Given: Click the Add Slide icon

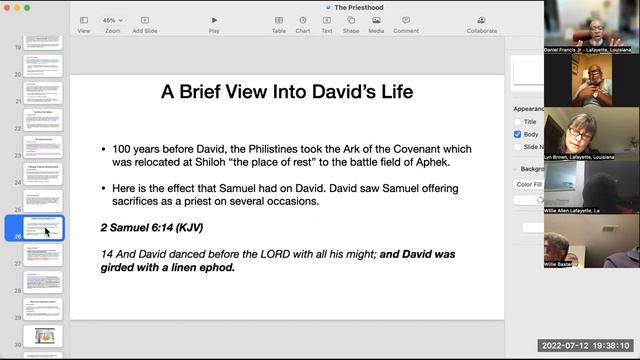Looking at the screenshot, I should [x=145, y=20].
